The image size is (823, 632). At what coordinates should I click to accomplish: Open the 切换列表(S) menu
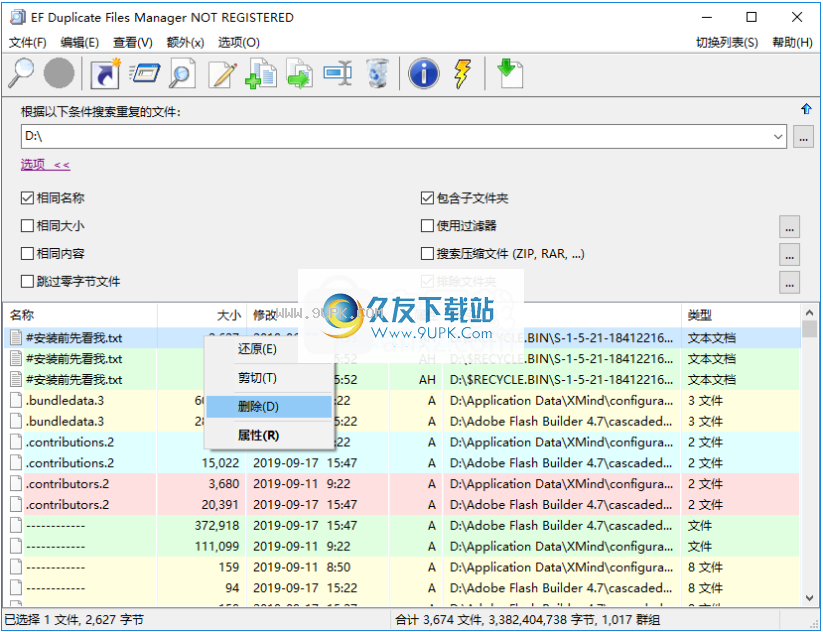point(727,43)
